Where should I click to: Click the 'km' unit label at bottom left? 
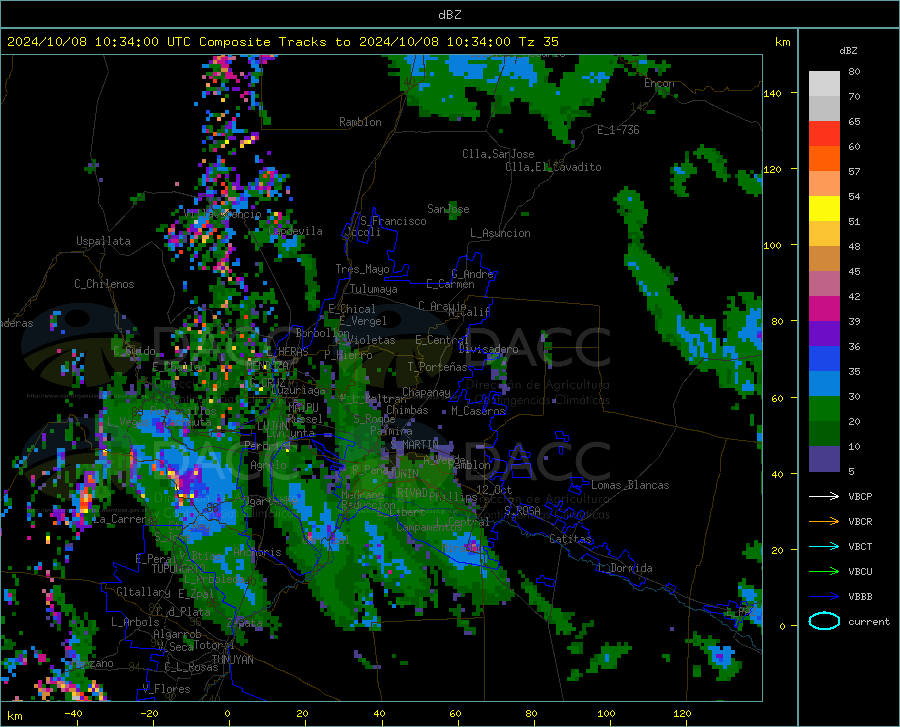tap(14, 716)
